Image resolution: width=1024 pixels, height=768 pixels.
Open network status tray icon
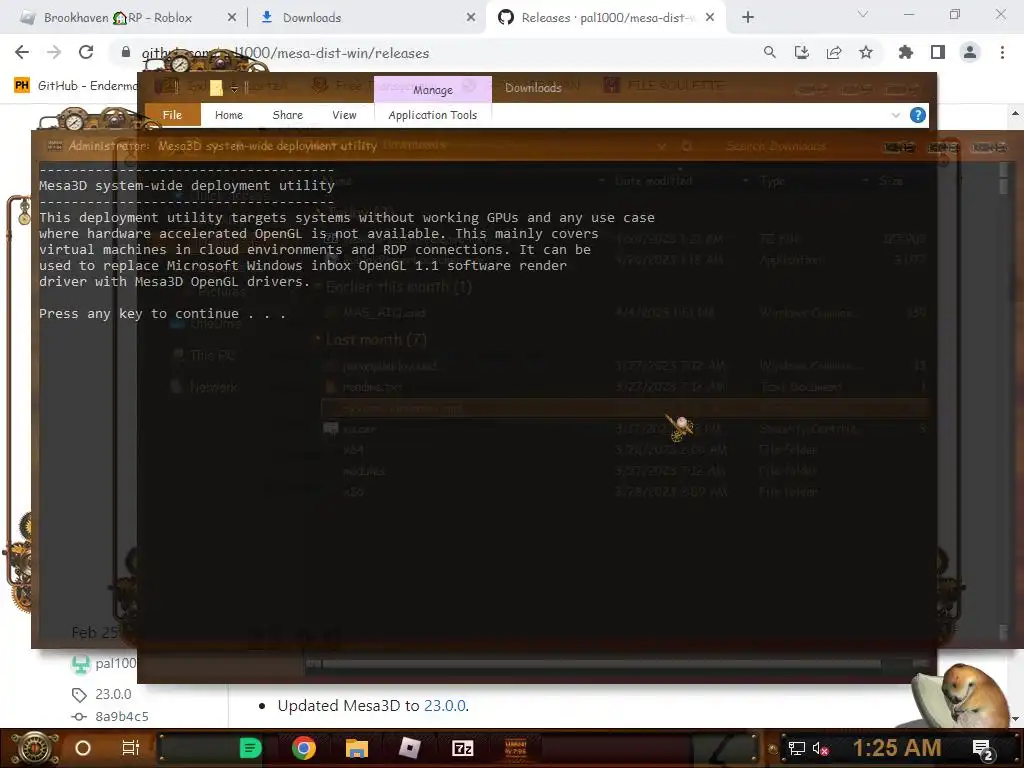pos(797,748)
